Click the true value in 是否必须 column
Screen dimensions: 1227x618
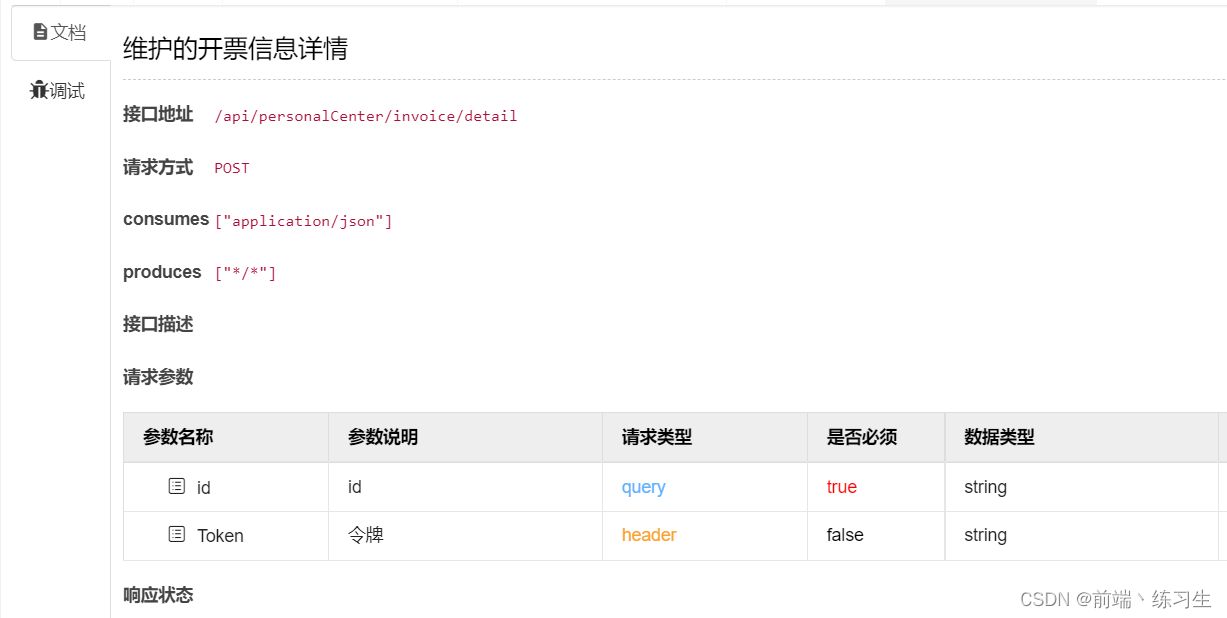841,487
